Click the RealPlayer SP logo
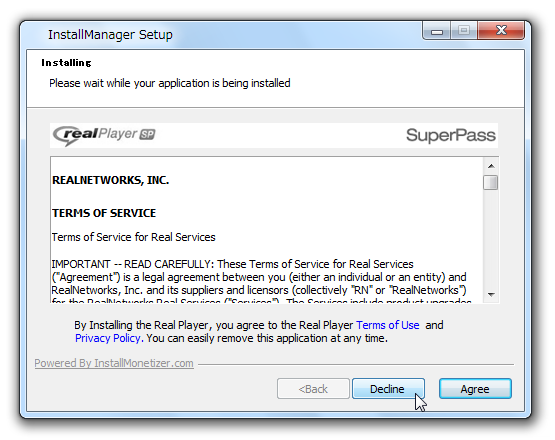 click(x=104, y=135)
